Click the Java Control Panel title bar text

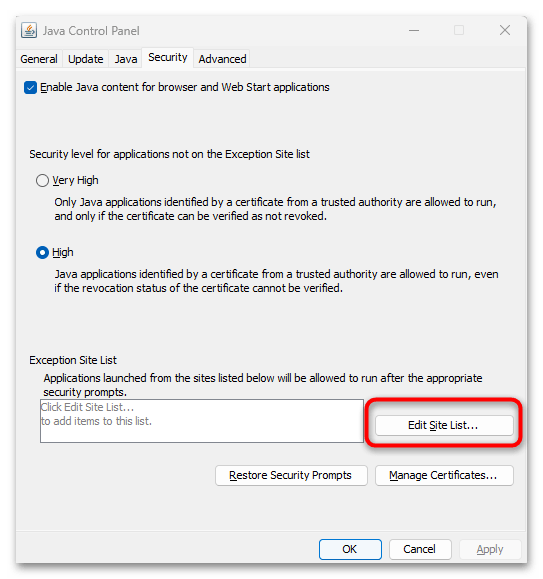click(x=91, y=31)
